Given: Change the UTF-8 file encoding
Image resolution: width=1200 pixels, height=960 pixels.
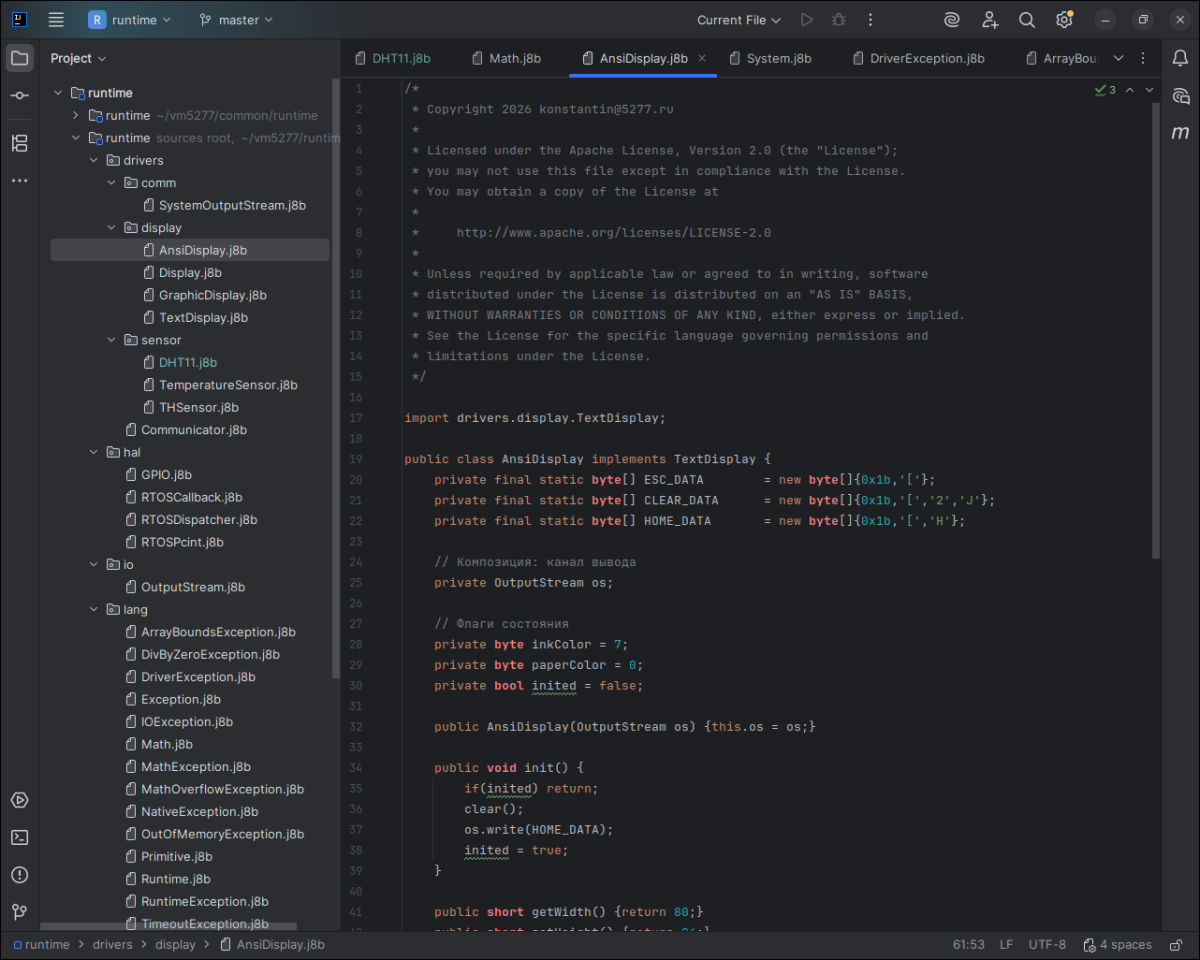Looking at the screenshot, I should point(1047,945).
